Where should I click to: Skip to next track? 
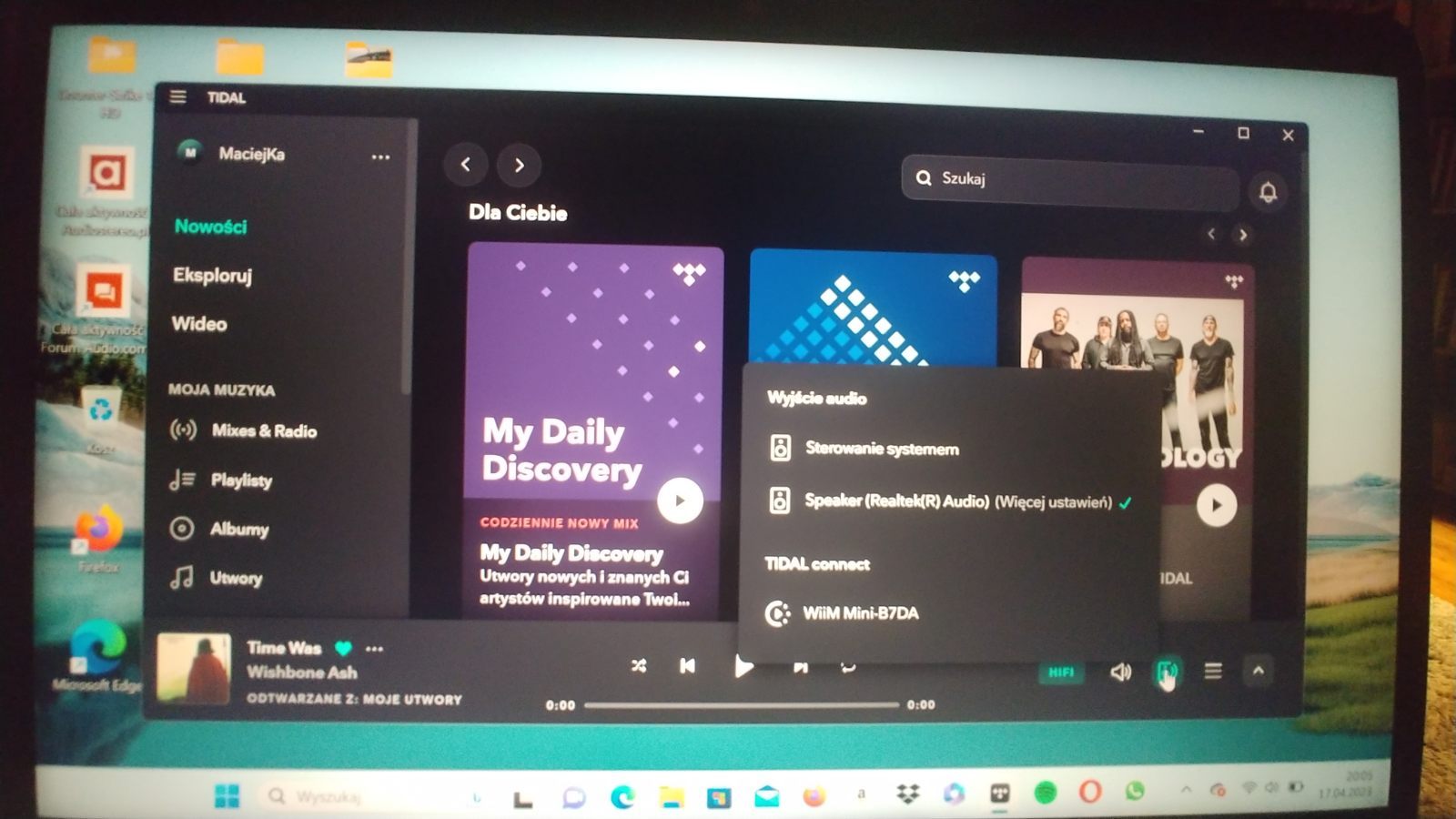point(800,668)
